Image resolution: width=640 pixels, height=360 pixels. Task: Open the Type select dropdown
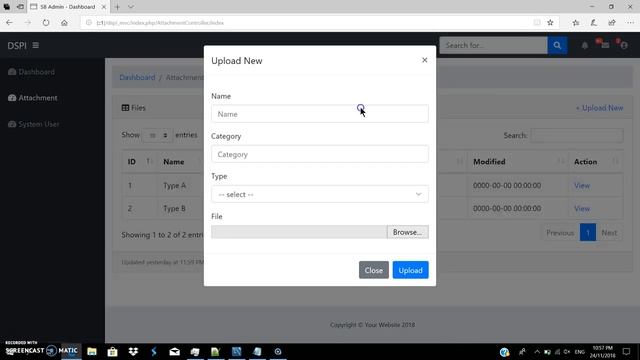click(320, 194)
